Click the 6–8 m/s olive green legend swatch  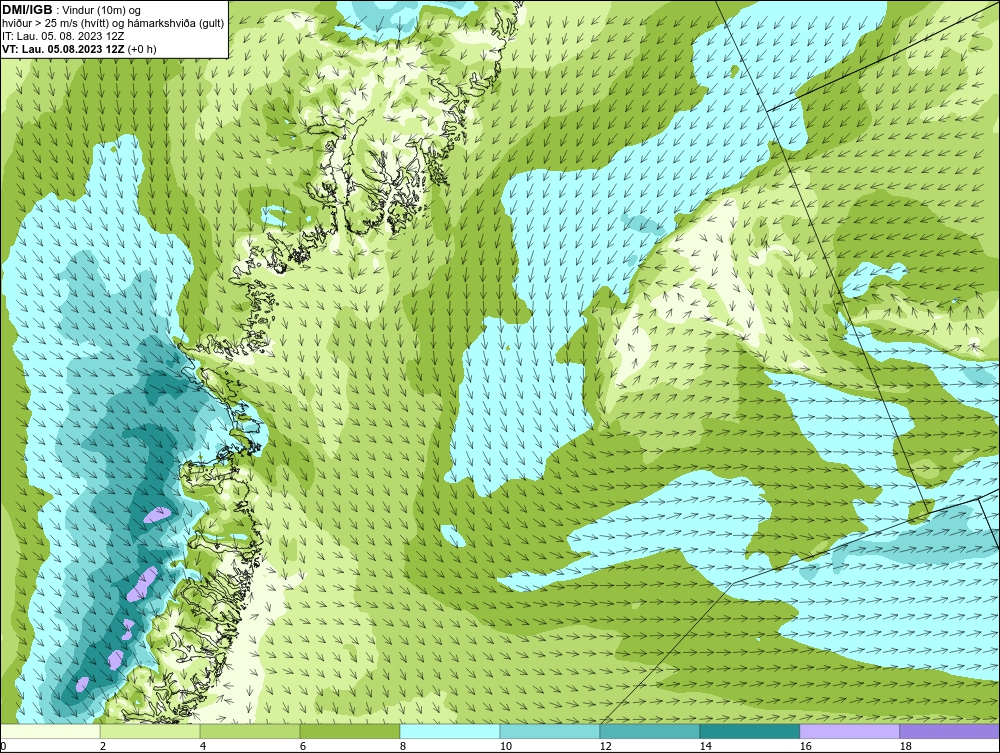(x=350, y=731)
